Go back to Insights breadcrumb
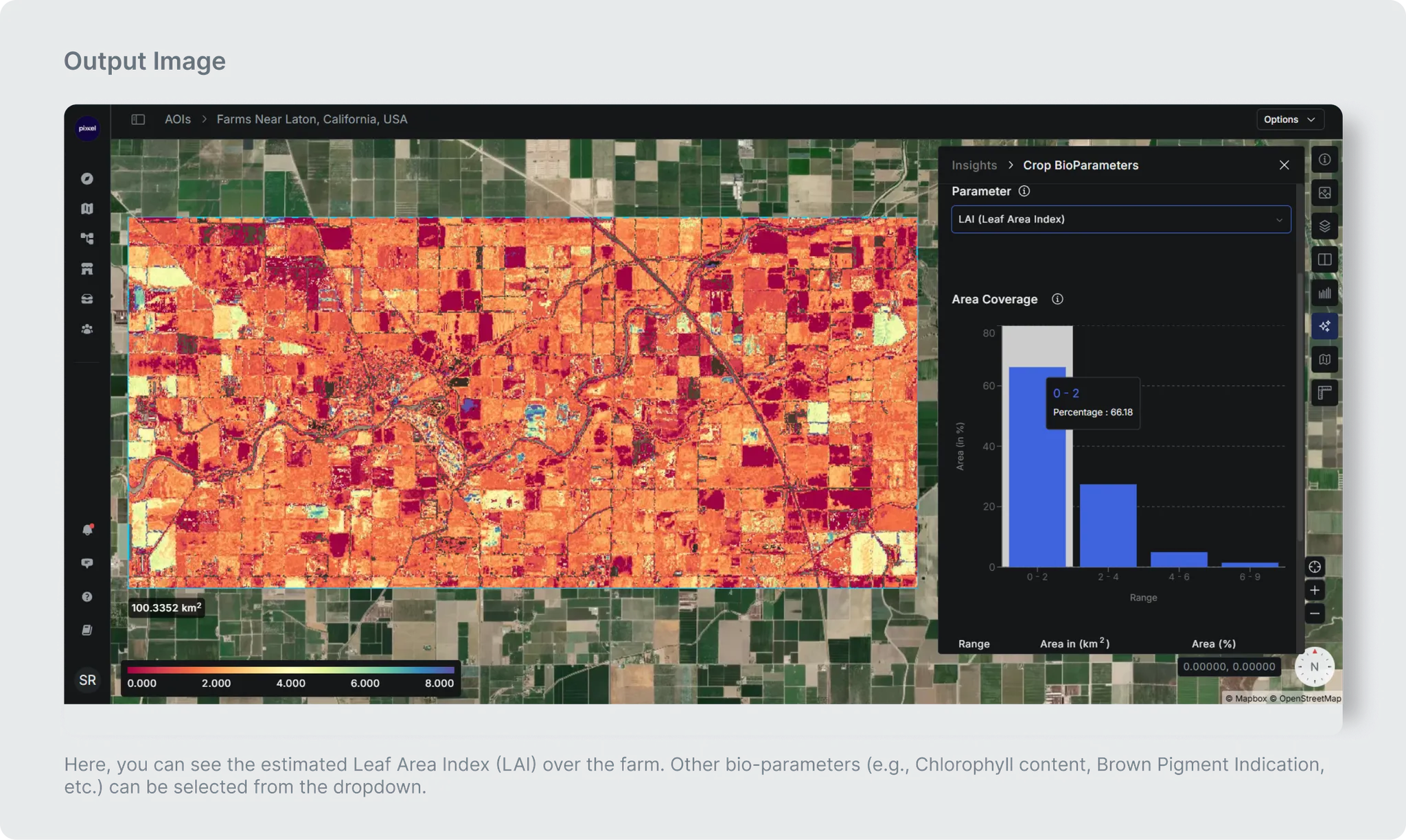Image resolution: width=1406 pixels, height=840 pixels. click(974, 165)
